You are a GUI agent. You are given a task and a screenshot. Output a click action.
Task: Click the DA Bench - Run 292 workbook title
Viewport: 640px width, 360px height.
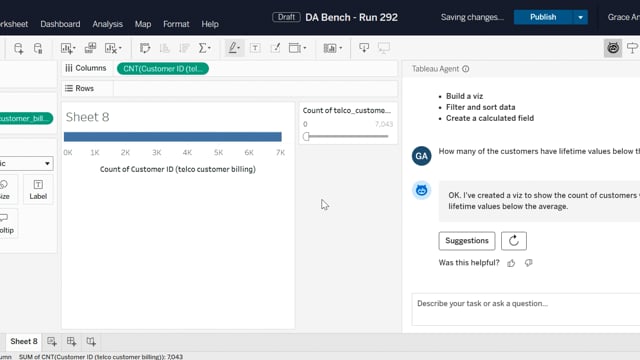click(351, 18)
